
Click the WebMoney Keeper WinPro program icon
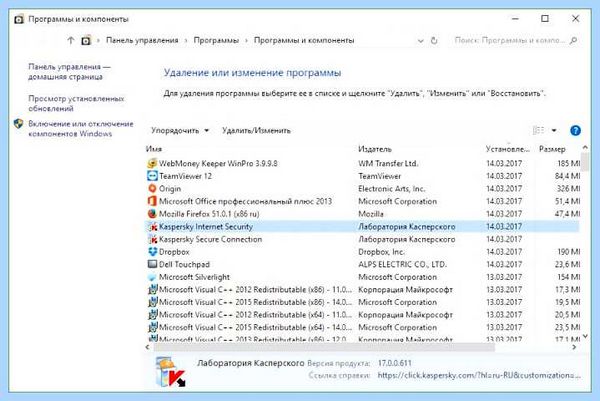(x=152, y=163)
